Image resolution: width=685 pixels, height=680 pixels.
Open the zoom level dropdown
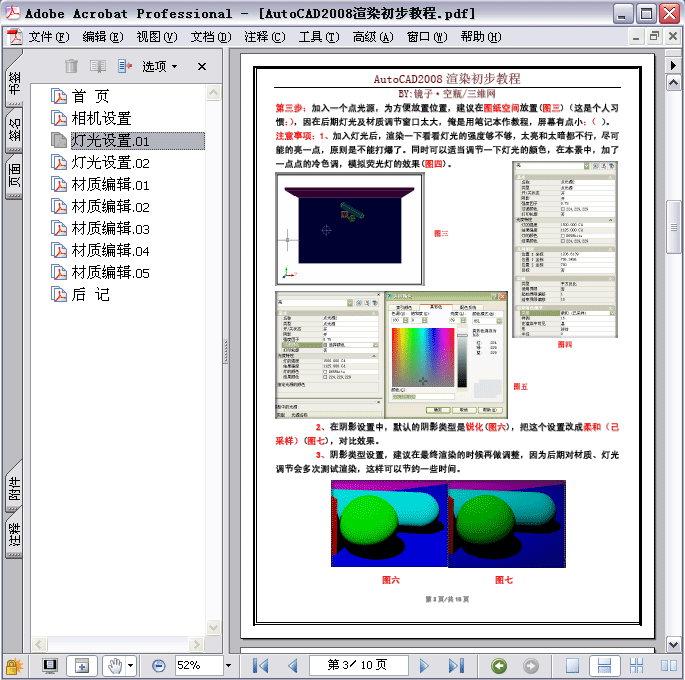228,666
